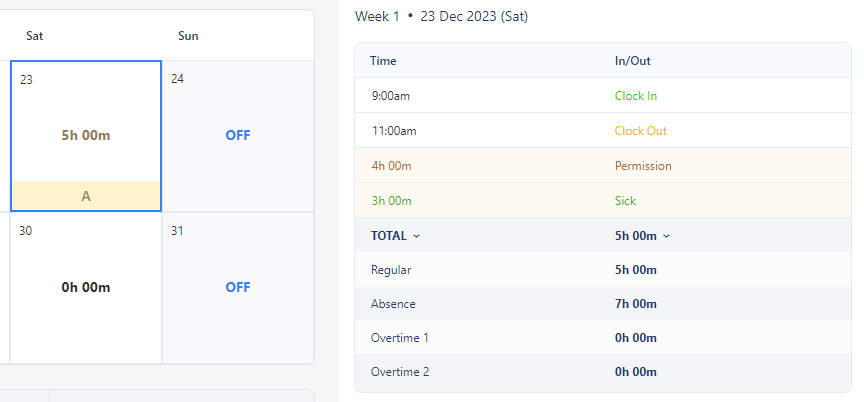Click the Time column header
The image size is (864, 402).
coord(383,61)
